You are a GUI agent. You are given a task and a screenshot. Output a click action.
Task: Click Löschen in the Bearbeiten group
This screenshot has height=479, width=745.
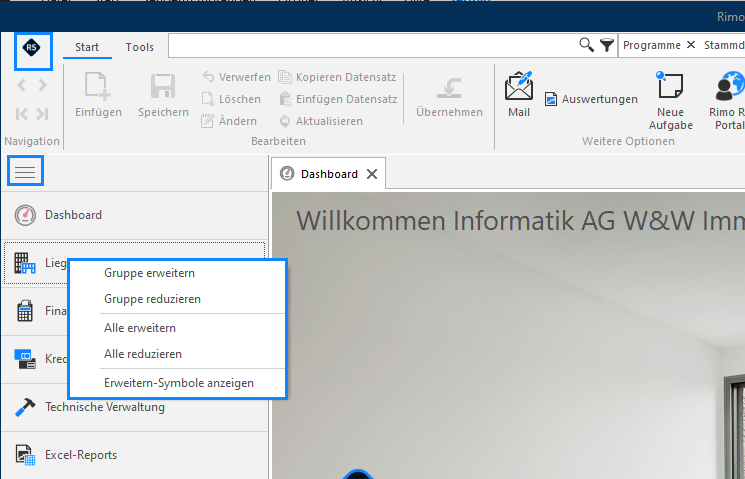point(231,99)
